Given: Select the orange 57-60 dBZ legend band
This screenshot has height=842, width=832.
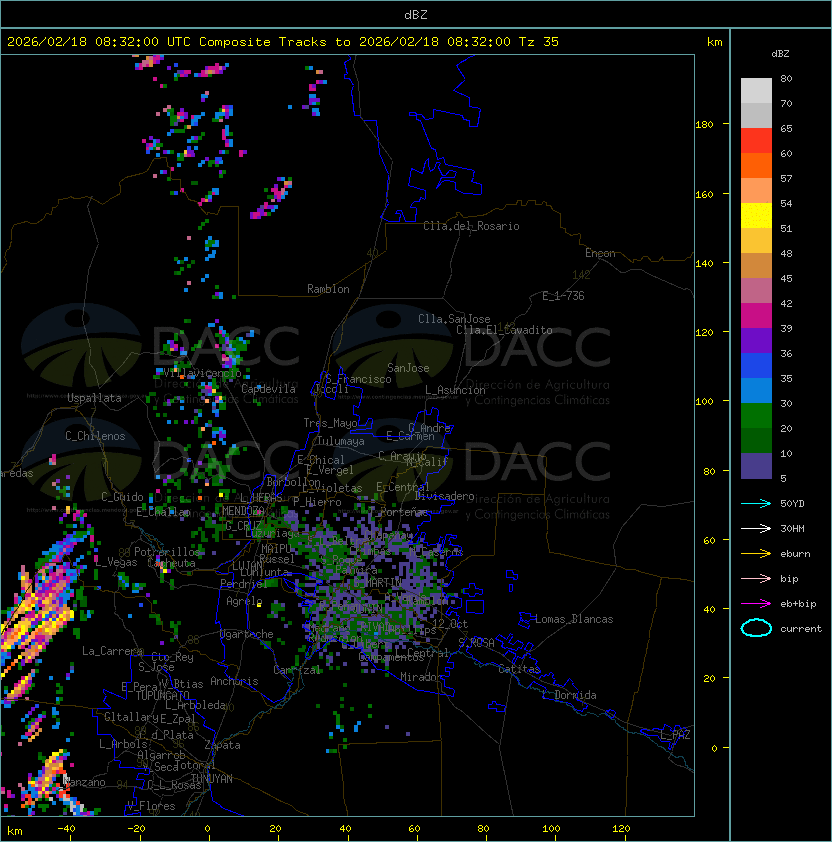Looking at the screenshot, I should 756,165.
